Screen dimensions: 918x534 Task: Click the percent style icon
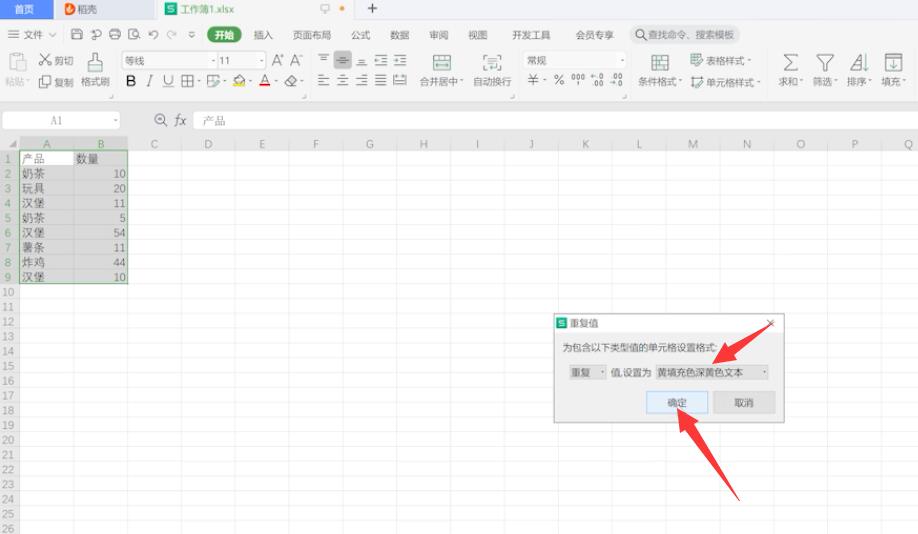(559, 80)
